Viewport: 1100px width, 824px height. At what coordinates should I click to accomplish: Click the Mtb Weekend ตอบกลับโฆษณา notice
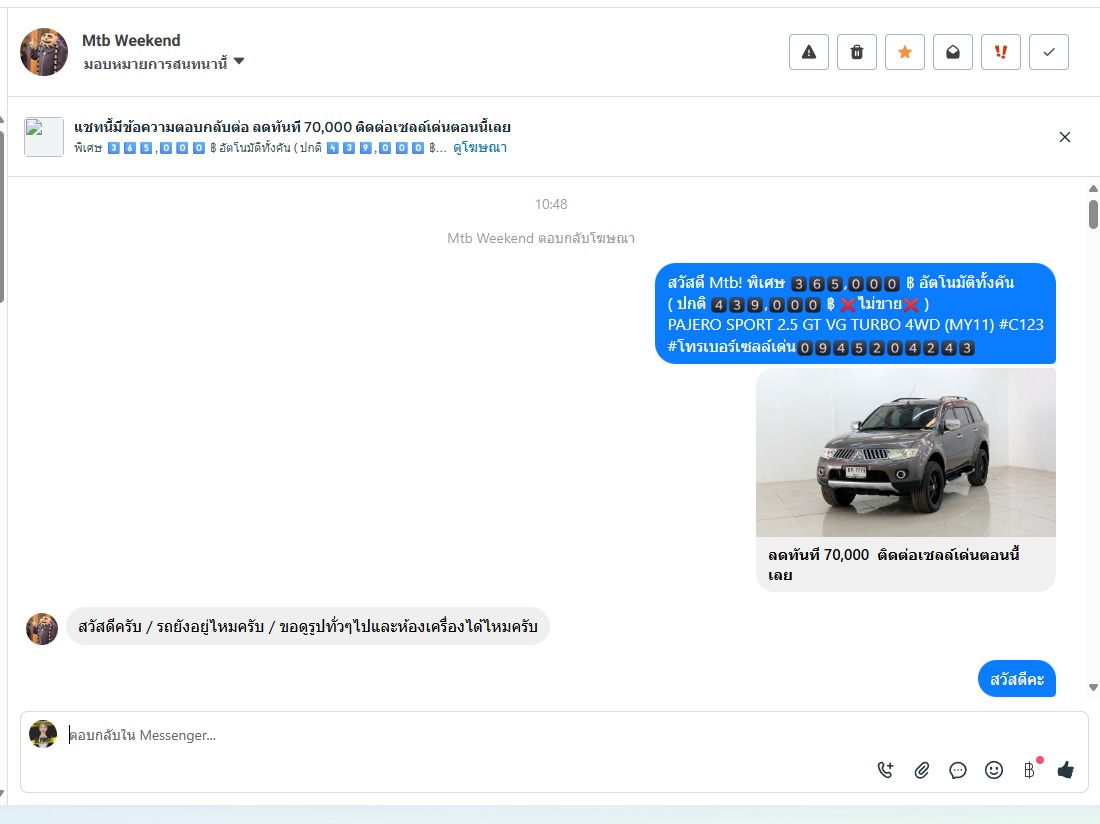[x=541, y=238]
